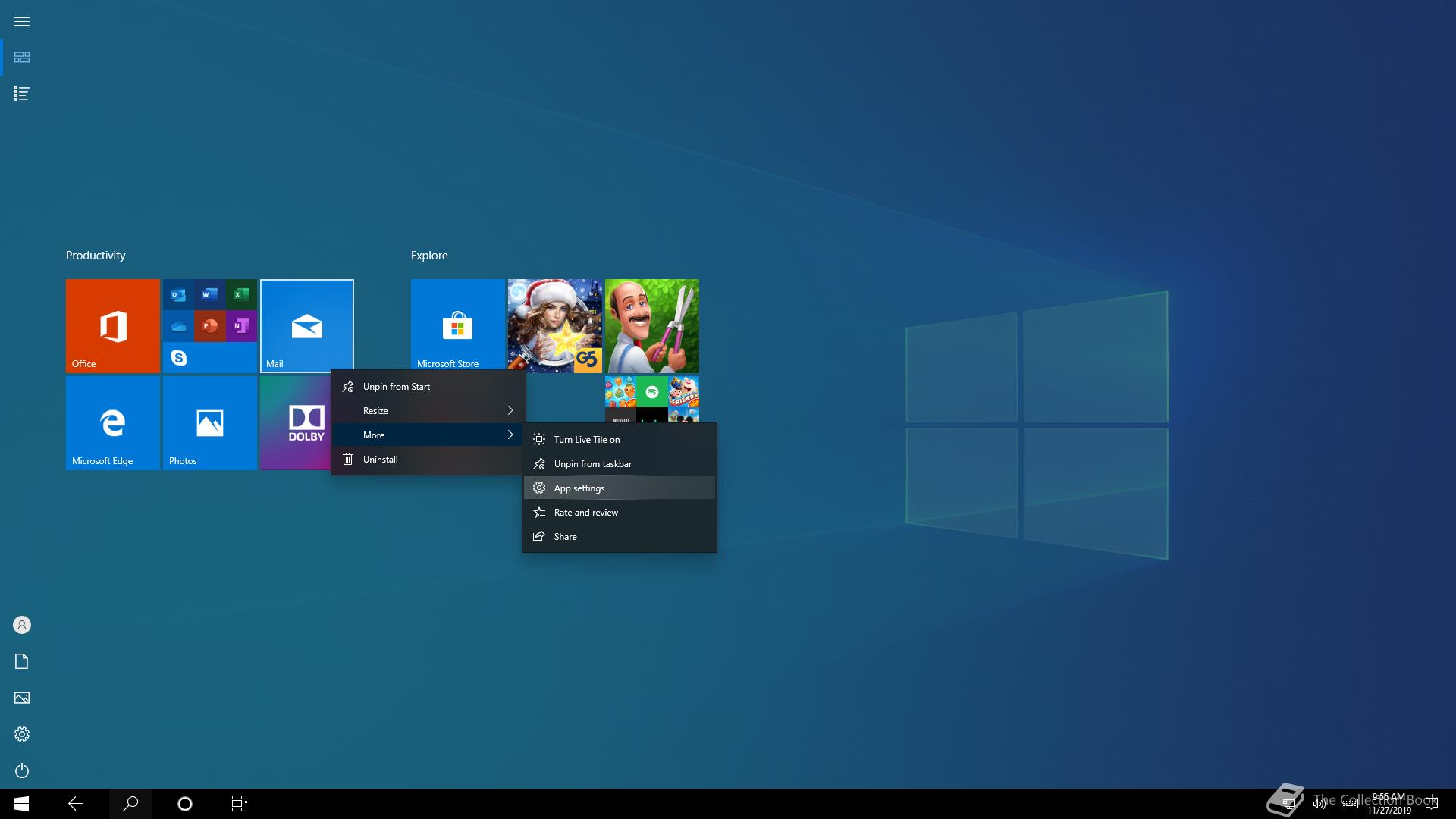The height and width of the screenshot is (819, 1456).
Task: Expand the Resize submenu
Action: pyautogui.click(x=428, y=411)
